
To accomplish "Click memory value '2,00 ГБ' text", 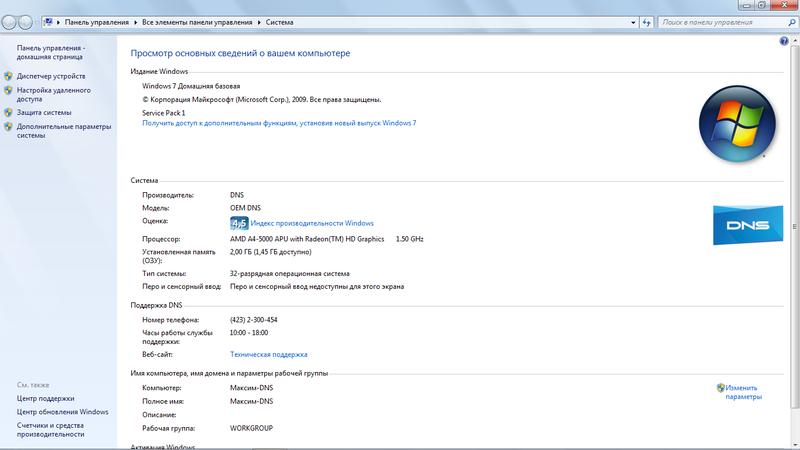I will pos(270,252).
